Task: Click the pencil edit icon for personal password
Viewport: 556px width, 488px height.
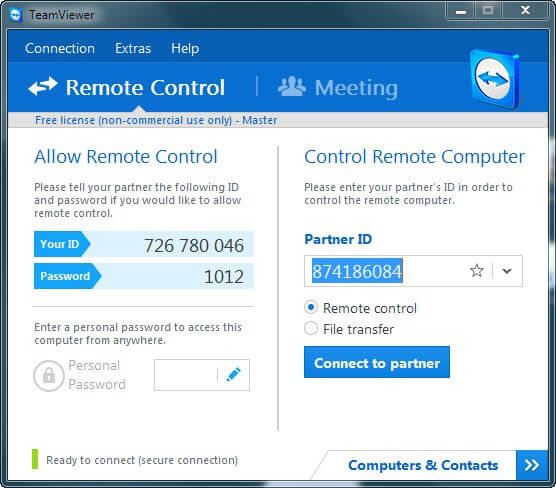Action: pos(233,375)
